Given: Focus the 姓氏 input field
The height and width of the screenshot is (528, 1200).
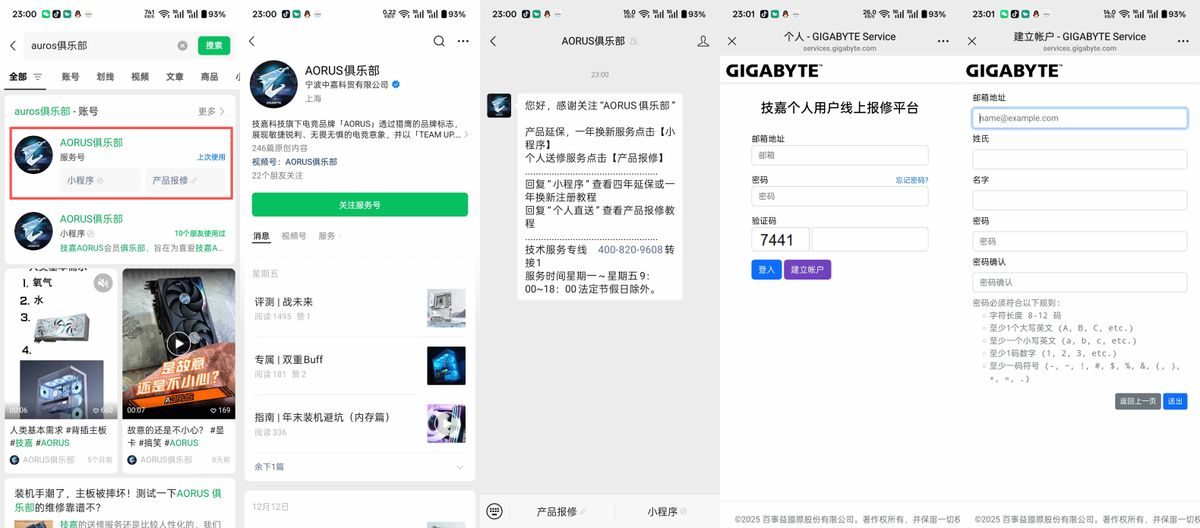Looking at the screenshot, I should click(1080, 159).
